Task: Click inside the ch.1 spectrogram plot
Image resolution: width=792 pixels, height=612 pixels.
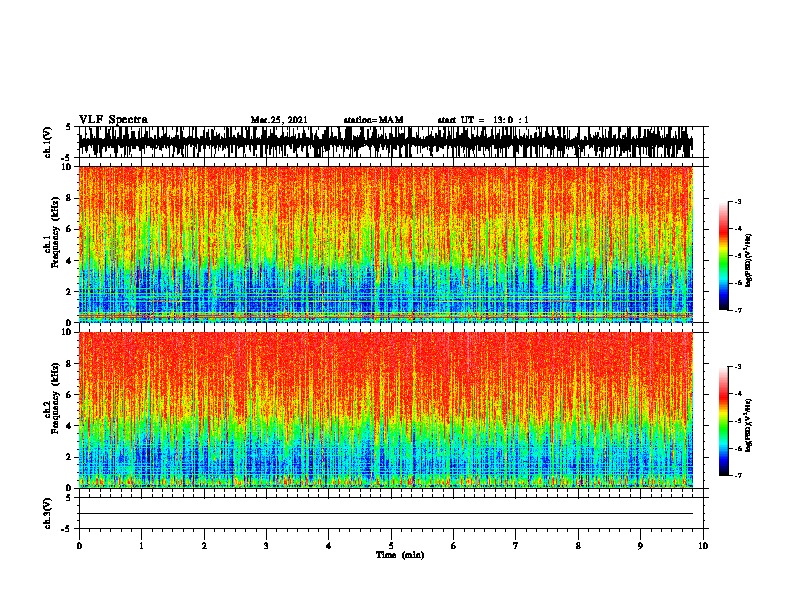Action: 386,244
